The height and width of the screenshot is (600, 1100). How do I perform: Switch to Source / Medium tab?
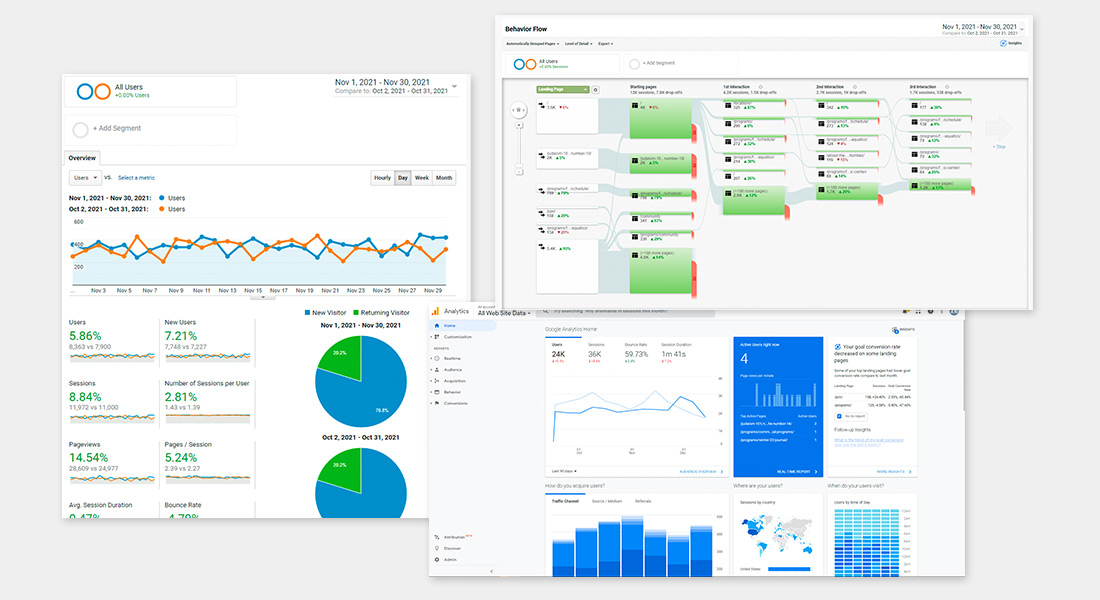point(606,500)
